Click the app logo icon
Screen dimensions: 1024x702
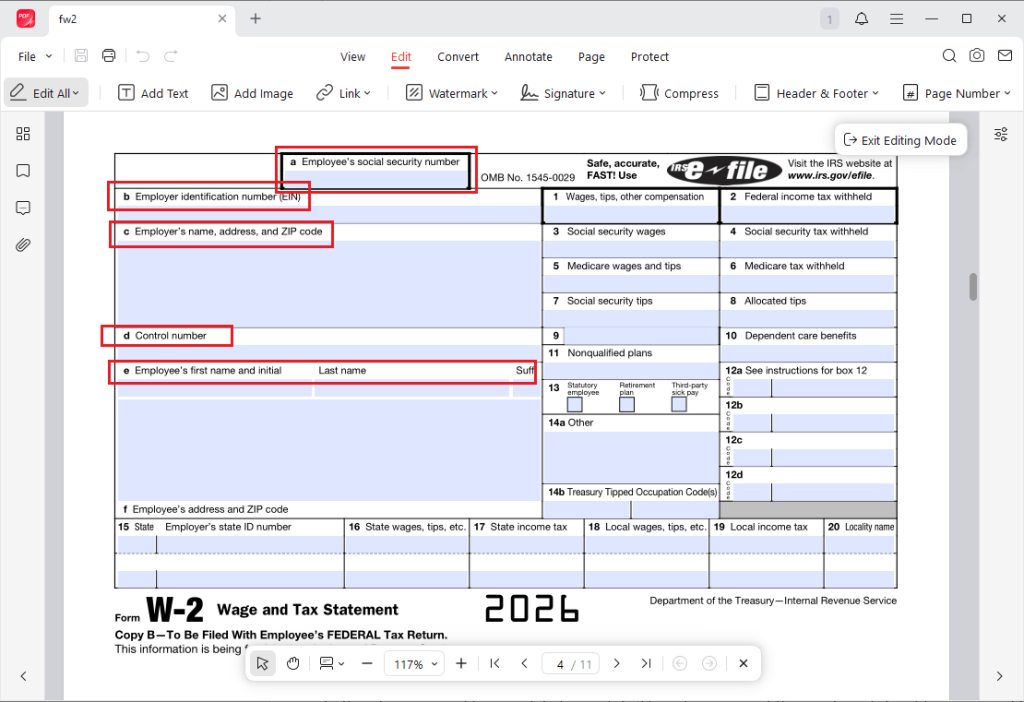25,19
